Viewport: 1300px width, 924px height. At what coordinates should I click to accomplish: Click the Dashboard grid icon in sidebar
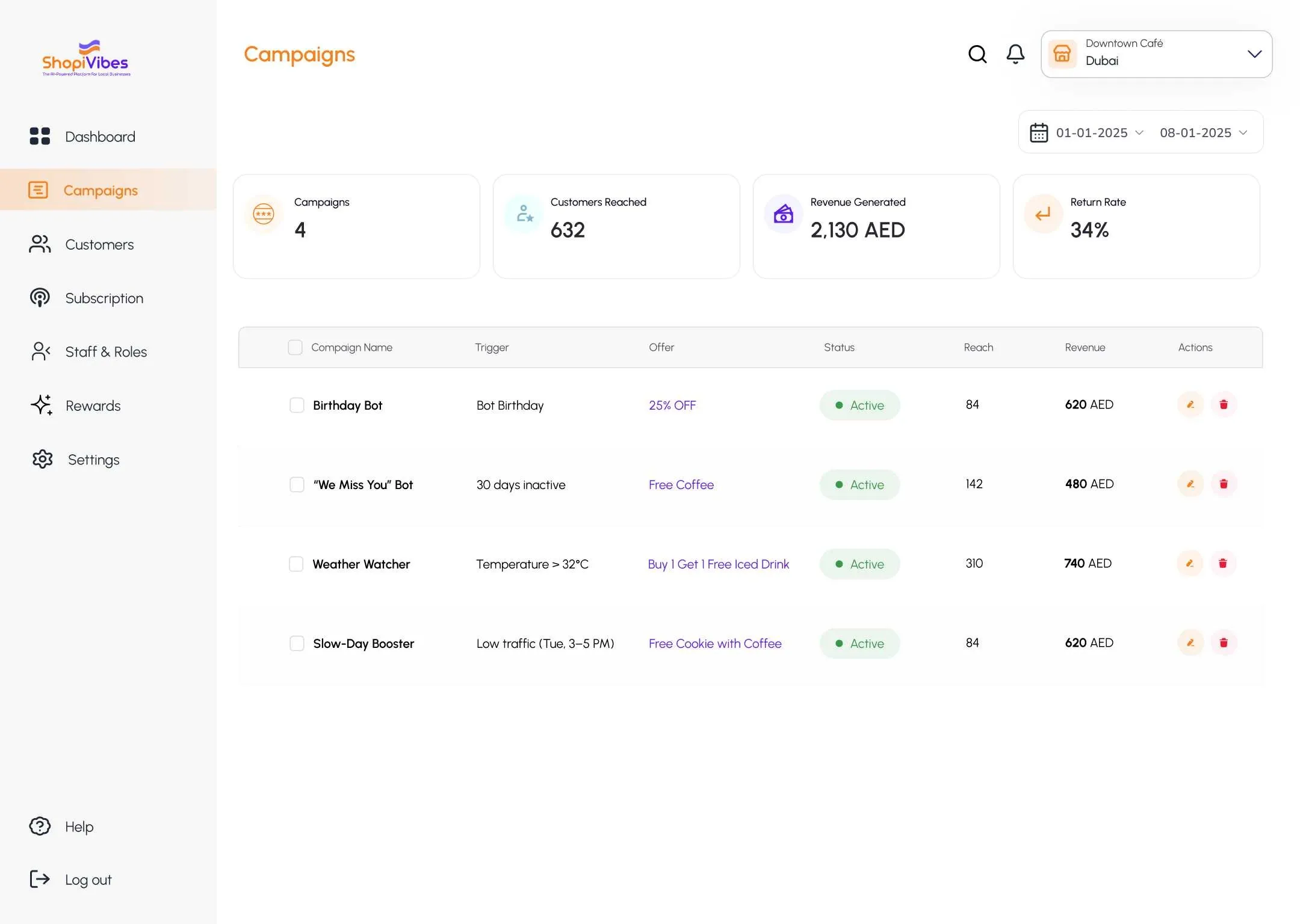pos(40,136)
